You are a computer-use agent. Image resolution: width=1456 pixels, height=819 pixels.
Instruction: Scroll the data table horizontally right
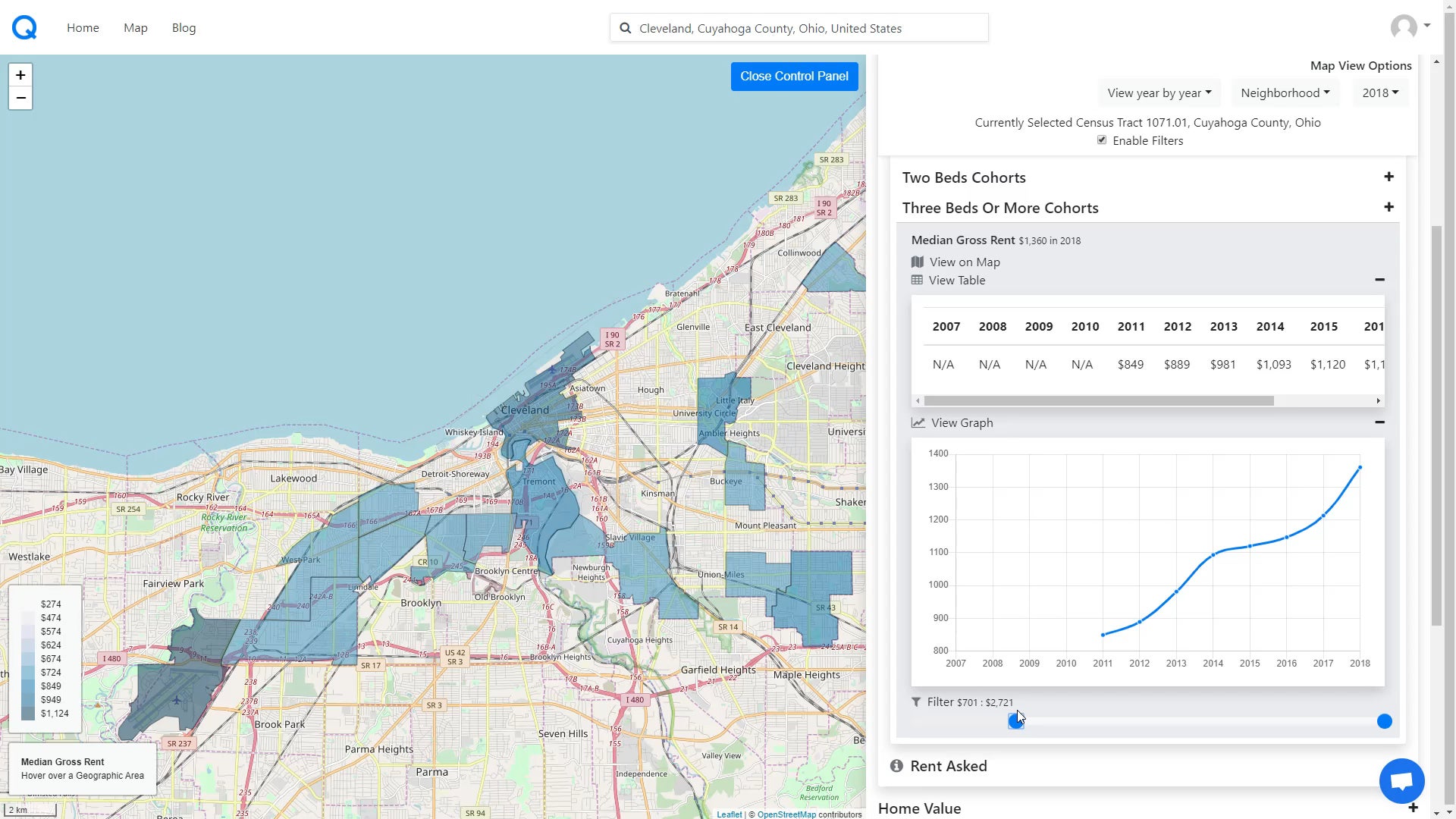point(1379,399)
